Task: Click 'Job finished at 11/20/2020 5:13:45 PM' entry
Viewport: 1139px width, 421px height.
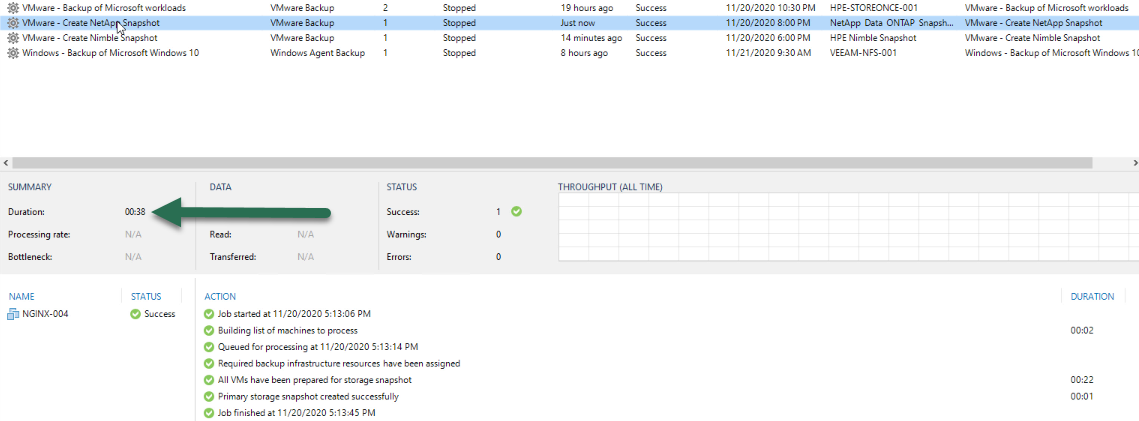Action: click(297, 413)
